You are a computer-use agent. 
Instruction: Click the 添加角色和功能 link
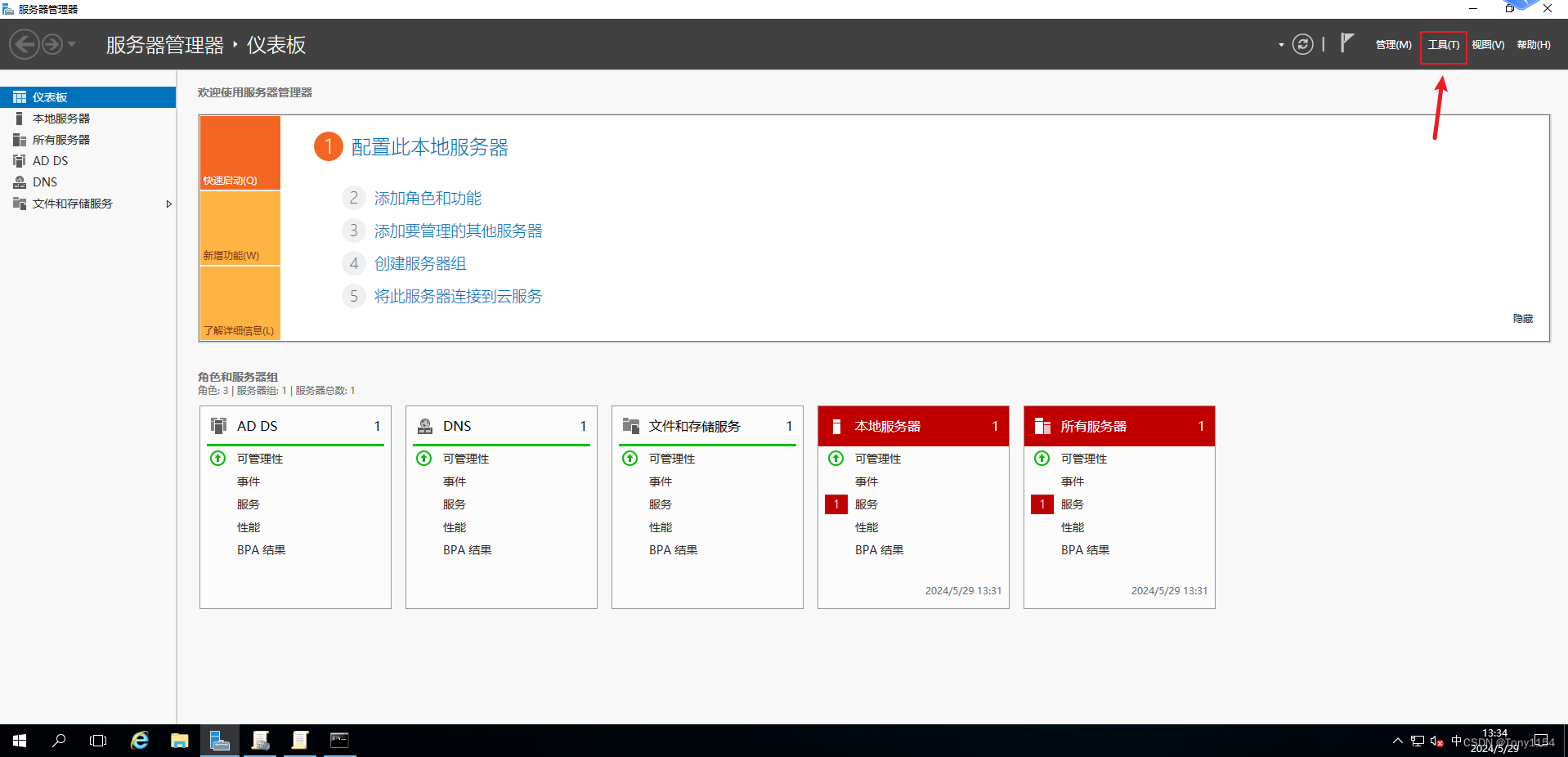click(428, 199)
